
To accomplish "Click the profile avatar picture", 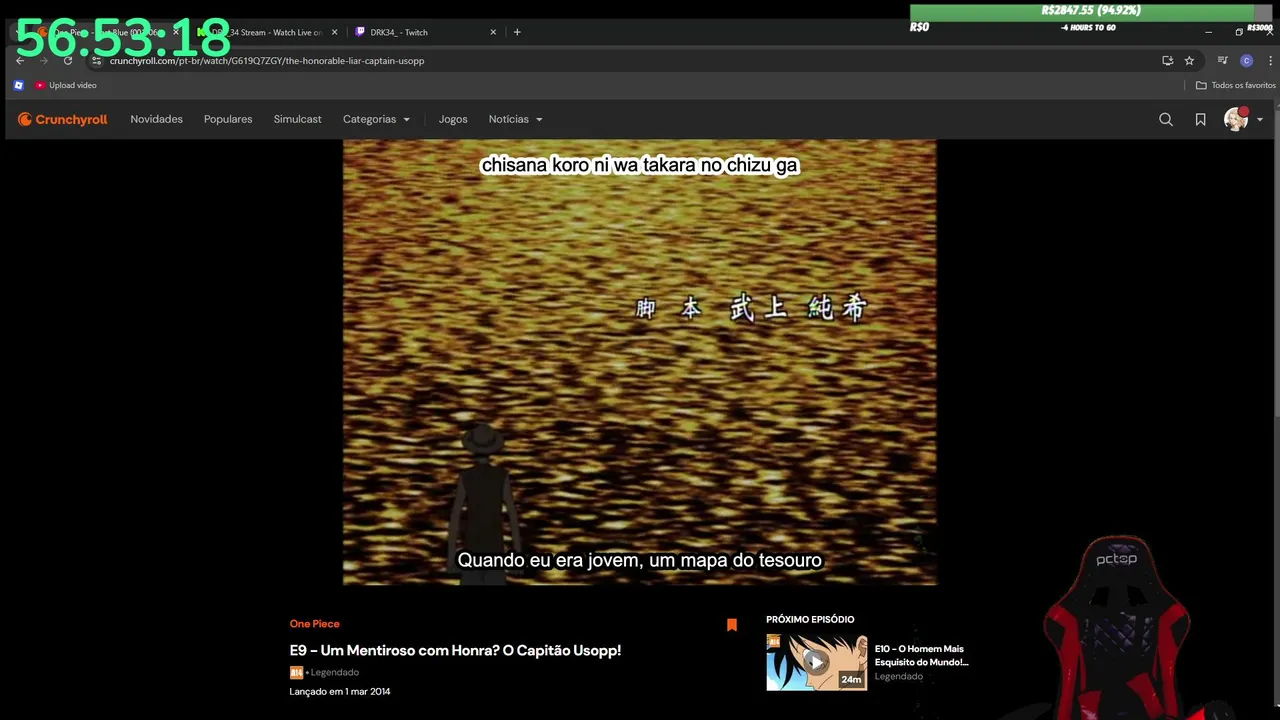I will (1237, 119).
